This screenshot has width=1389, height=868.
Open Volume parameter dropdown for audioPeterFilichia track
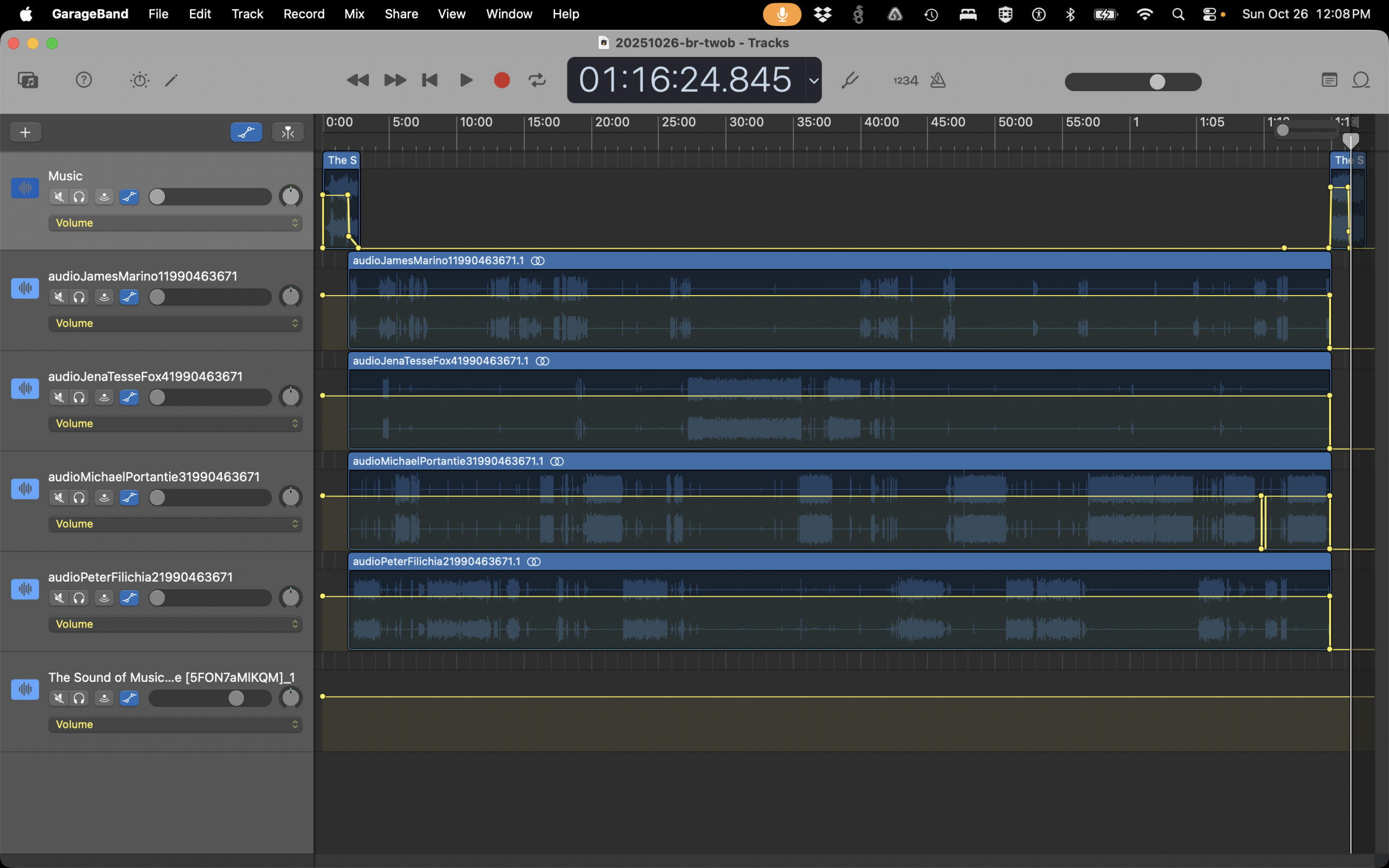175,624
